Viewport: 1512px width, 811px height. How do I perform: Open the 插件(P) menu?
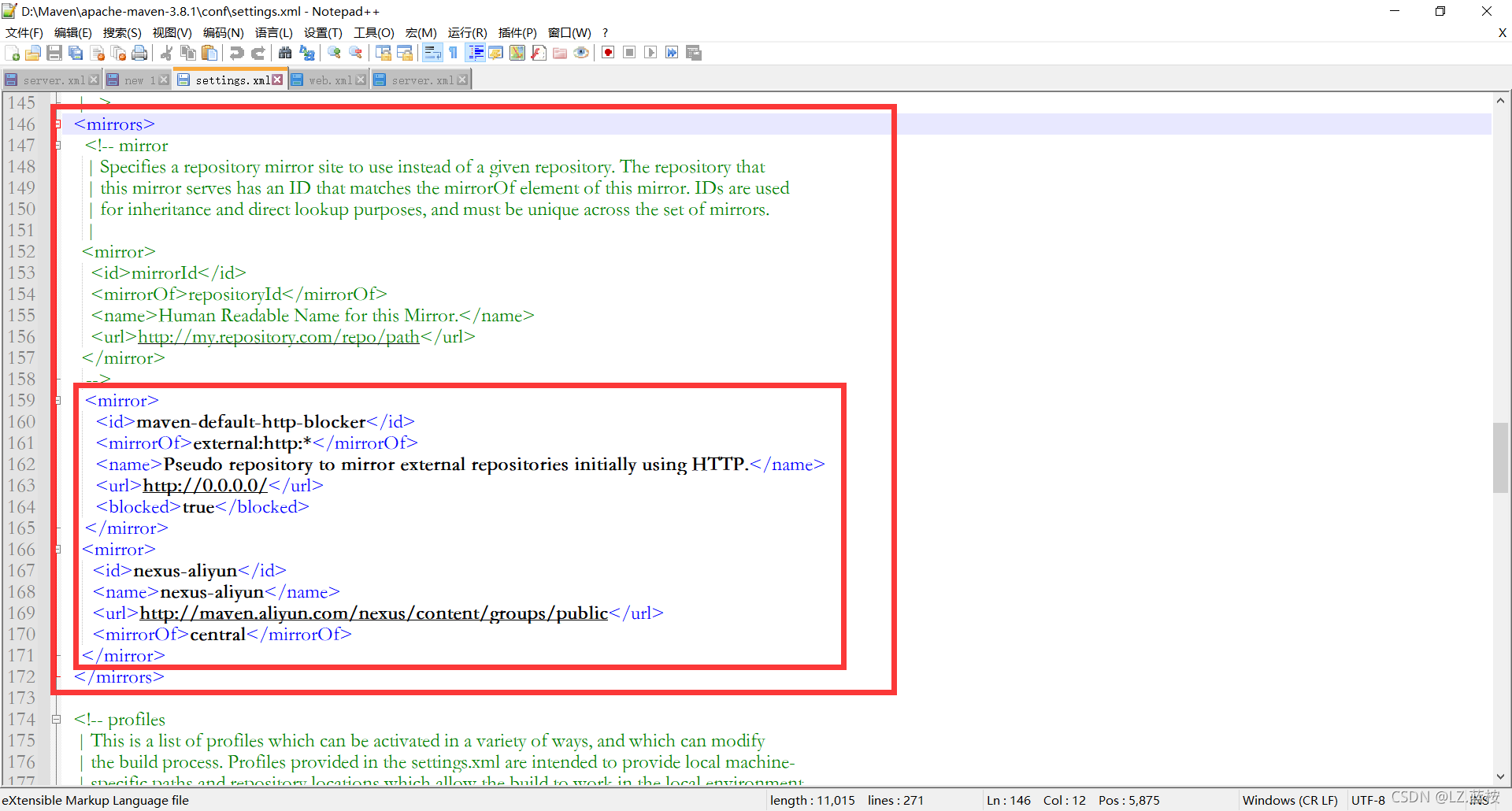tap(517, 32)
